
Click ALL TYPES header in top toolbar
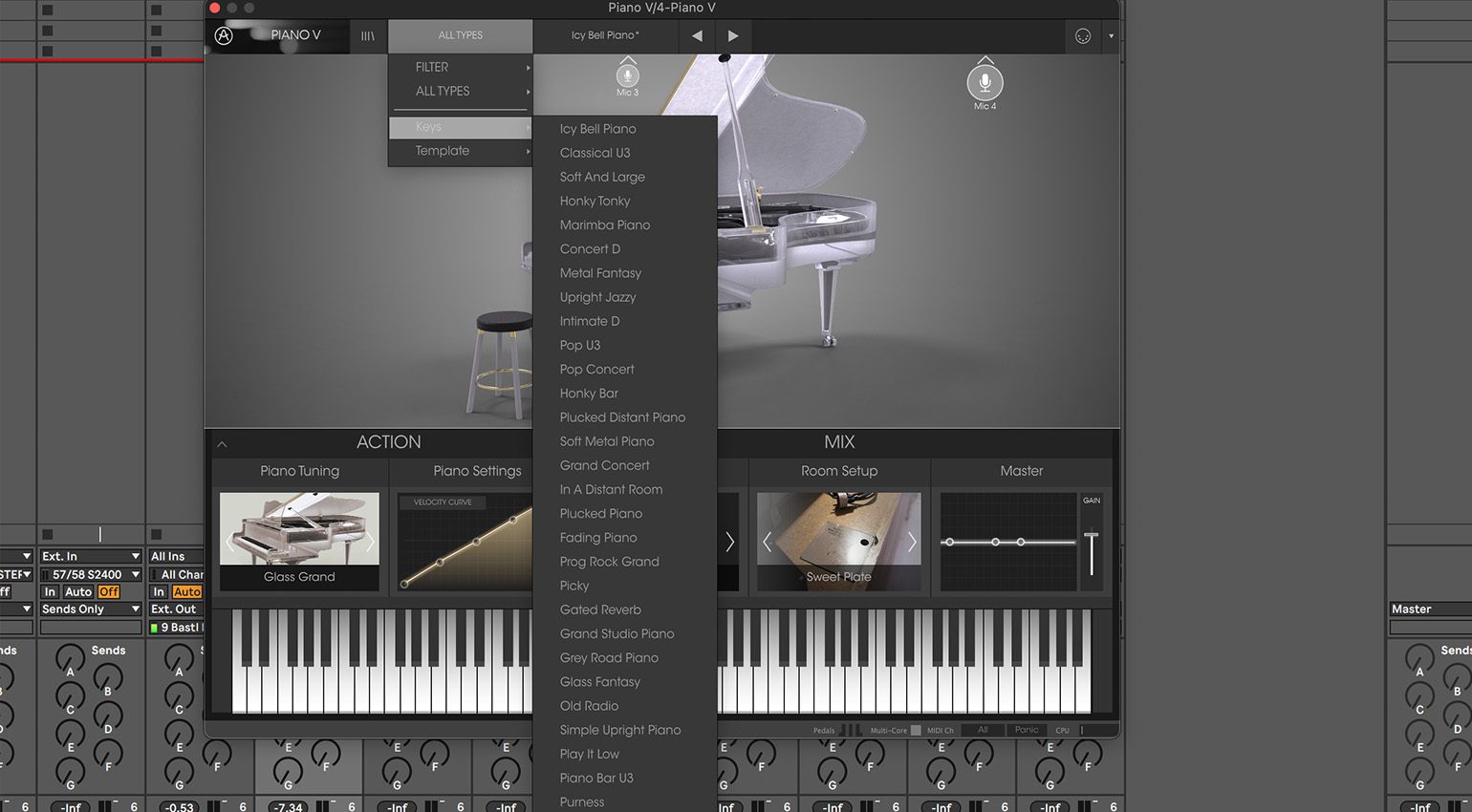click(x=461, y=35)
